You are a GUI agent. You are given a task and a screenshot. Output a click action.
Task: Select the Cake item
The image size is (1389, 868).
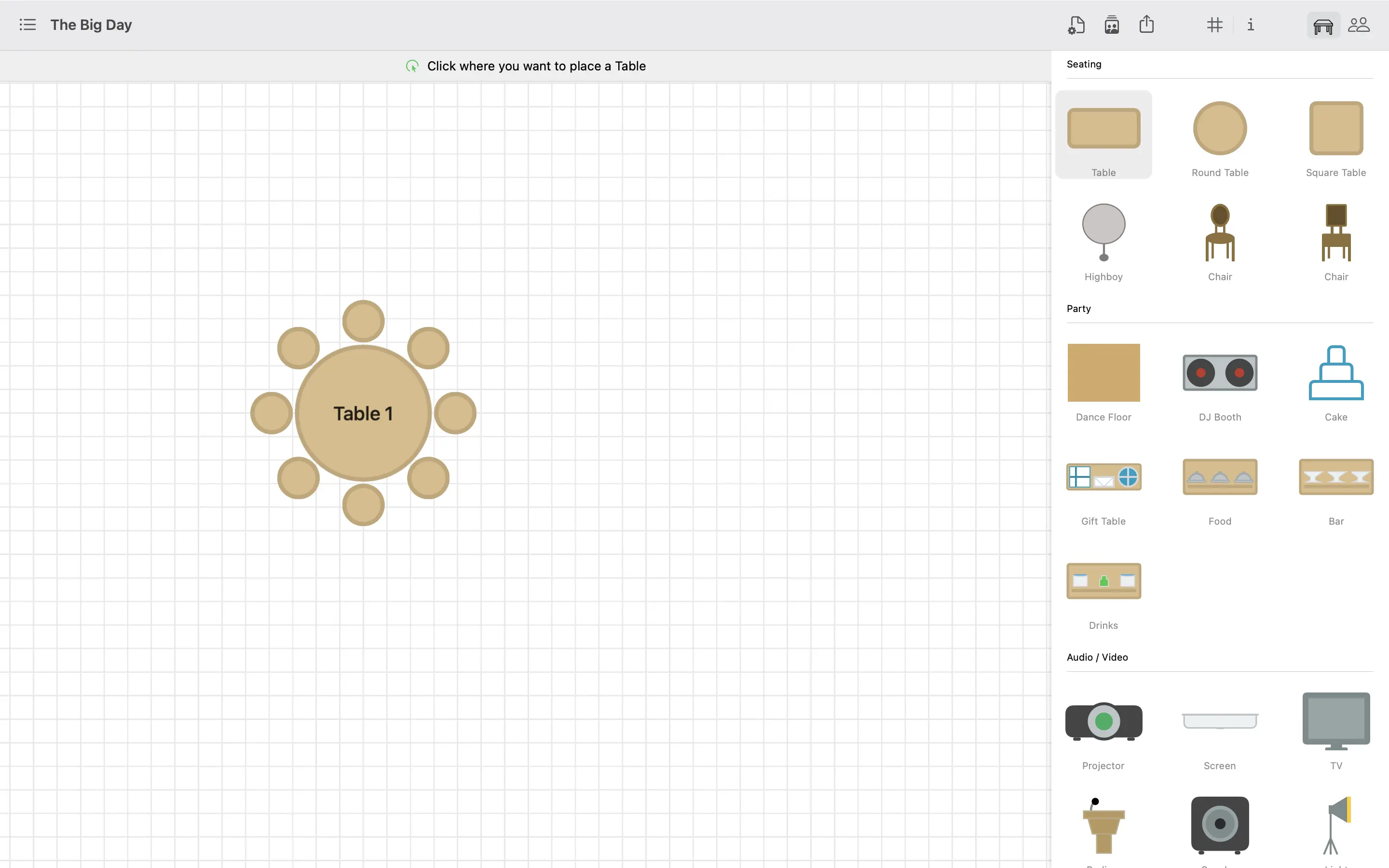(1335, 373)
